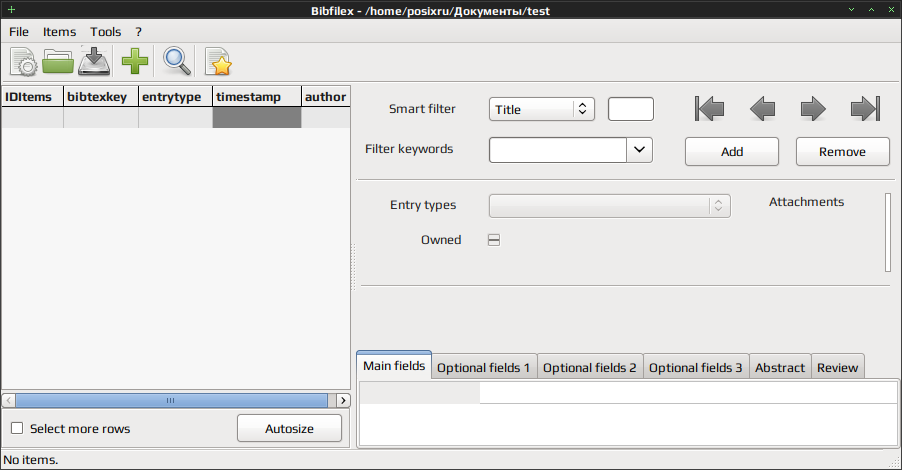Add new item with green plus icon
The width and height of the screenshot is (902, 470).
[x=135, y=62]
